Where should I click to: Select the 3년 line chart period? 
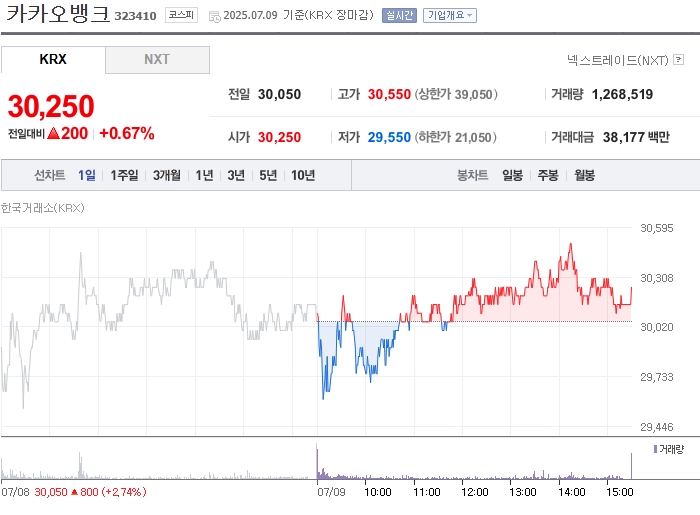(x=236, y=175)
